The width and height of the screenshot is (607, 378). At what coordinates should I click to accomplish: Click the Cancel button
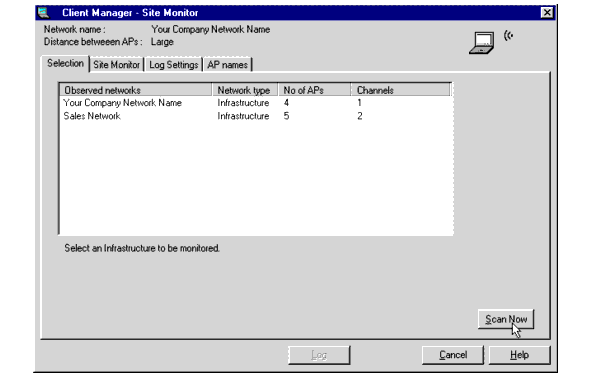[x=453, y=355]
